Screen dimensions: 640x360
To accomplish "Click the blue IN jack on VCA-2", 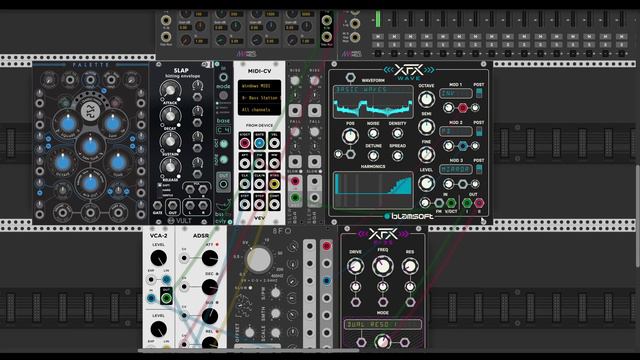I will point(151,298).
